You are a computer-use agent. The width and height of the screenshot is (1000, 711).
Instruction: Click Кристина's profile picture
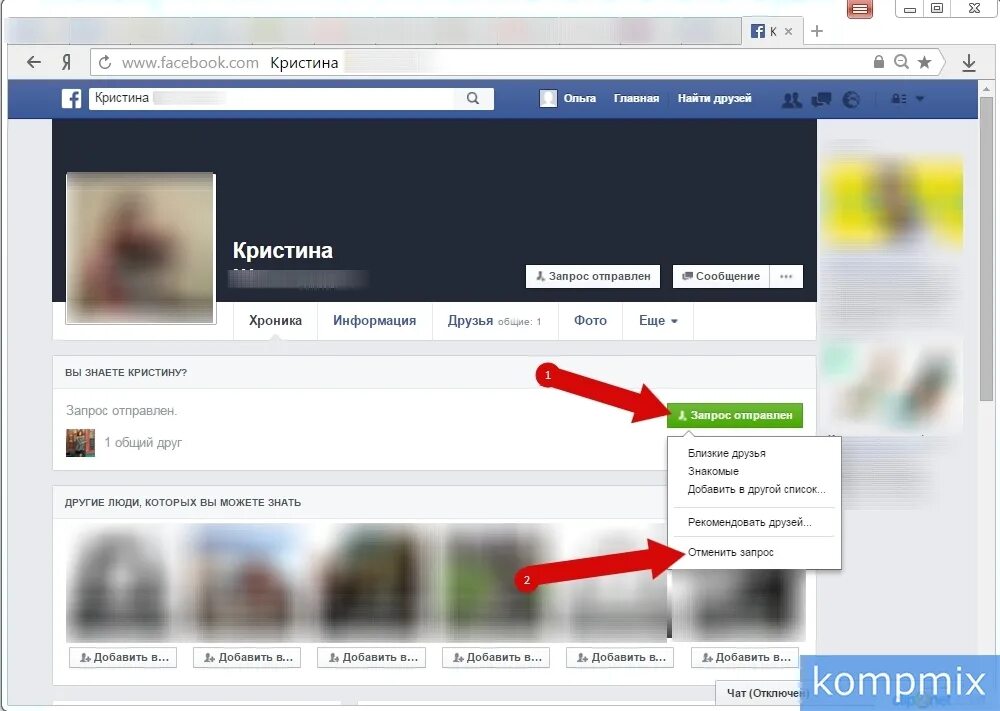pyautogui.click(x=140, y=248)
